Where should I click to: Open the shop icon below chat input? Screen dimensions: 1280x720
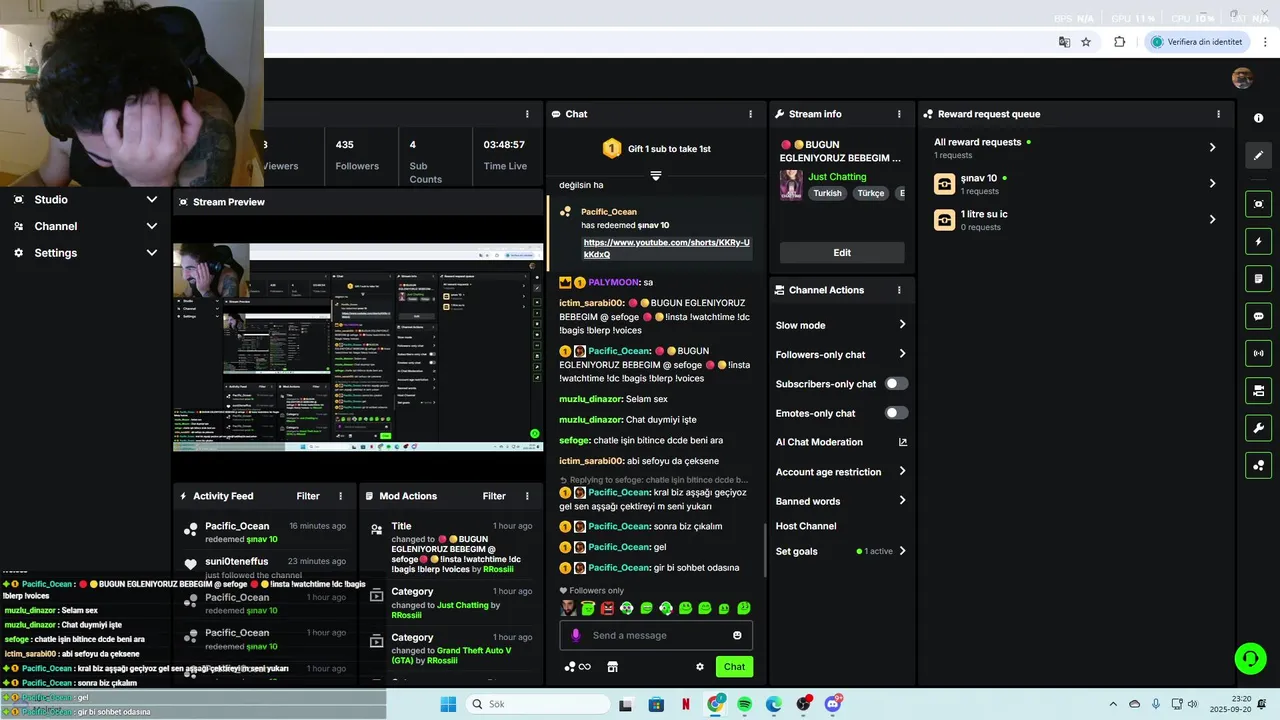tap(613, 667)
